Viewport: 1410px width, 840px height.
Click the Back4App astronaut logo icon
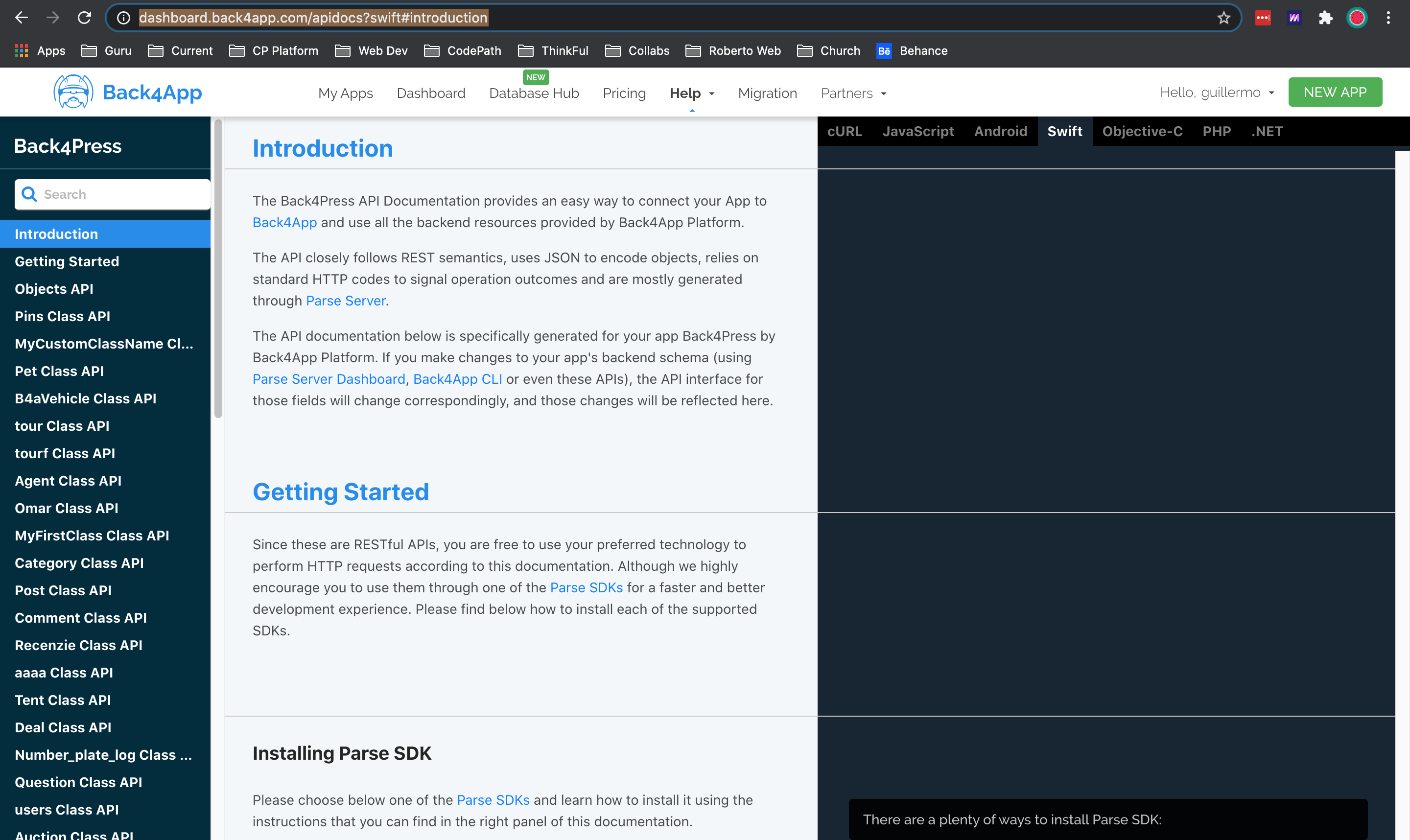pyautogui.click(x=73, y=92)
